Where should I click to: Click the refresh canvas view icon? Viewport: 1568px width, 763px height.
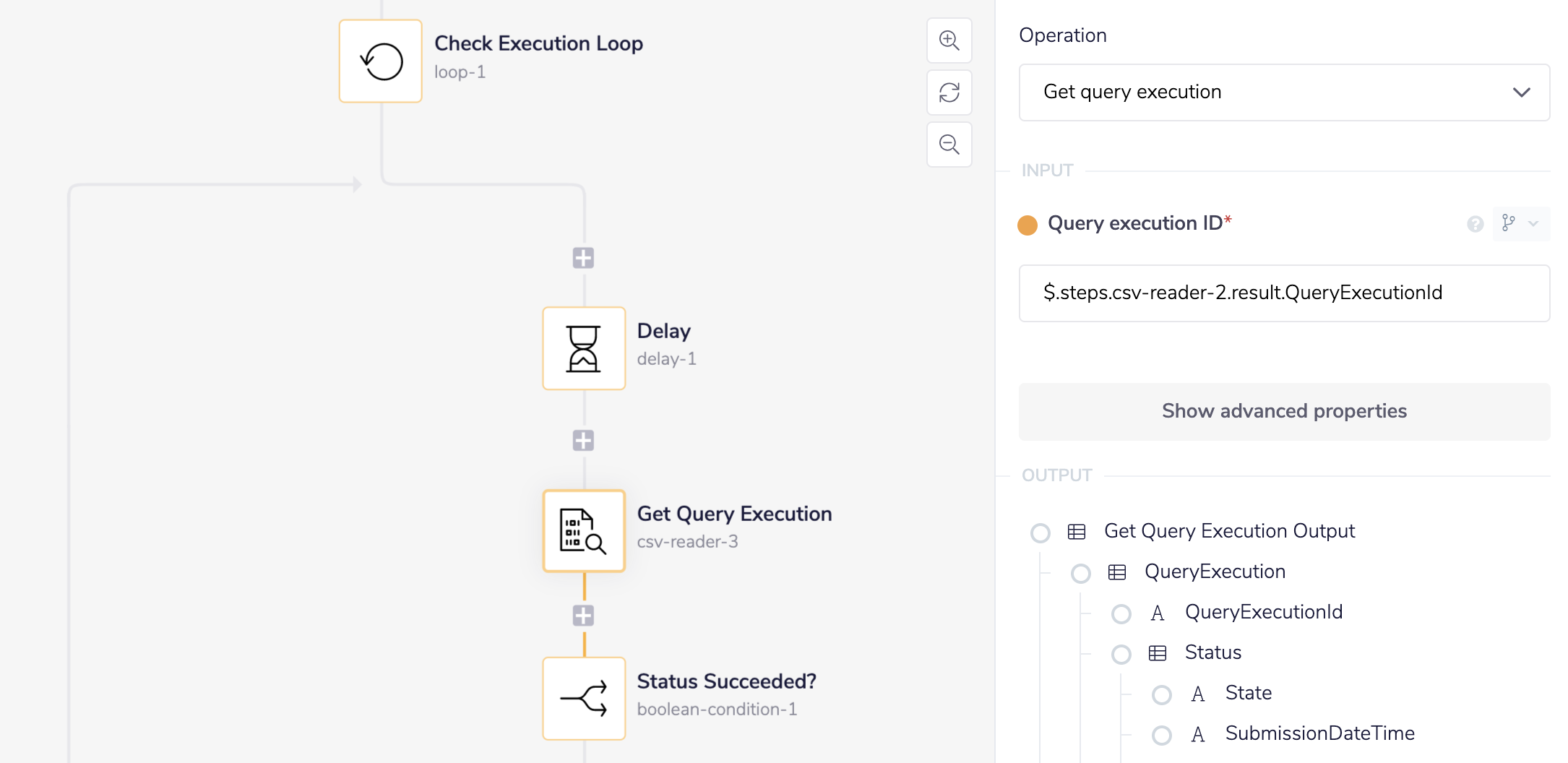[x=949, y=92]
